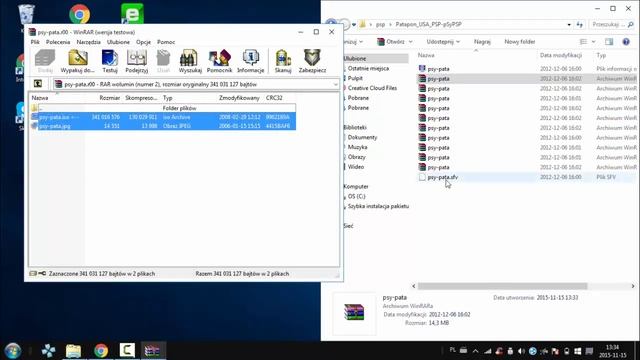Viewport: 640px width, 360px height.
Task: Select Pulpit in Explorer sidebar
Action: [x=355, y=78]
